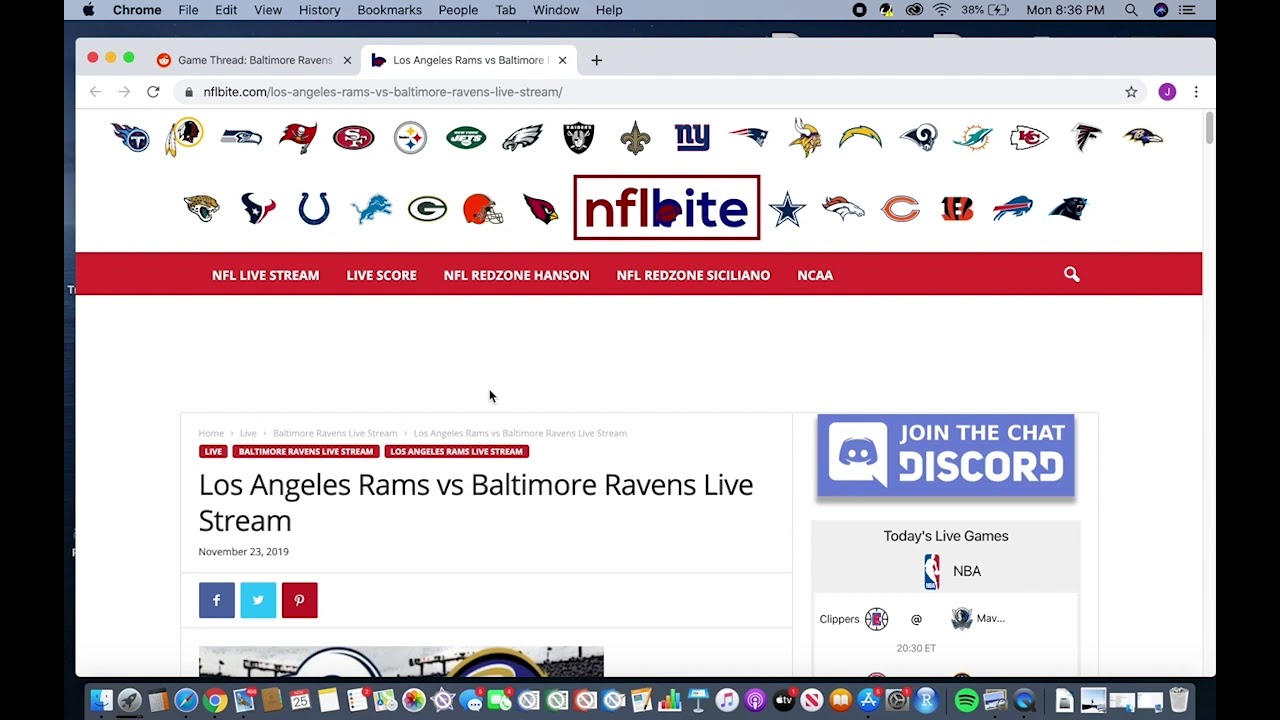Bookmark this page with star icon
This screenshot has height=720, width=1280.
(x=1131, y=92)
